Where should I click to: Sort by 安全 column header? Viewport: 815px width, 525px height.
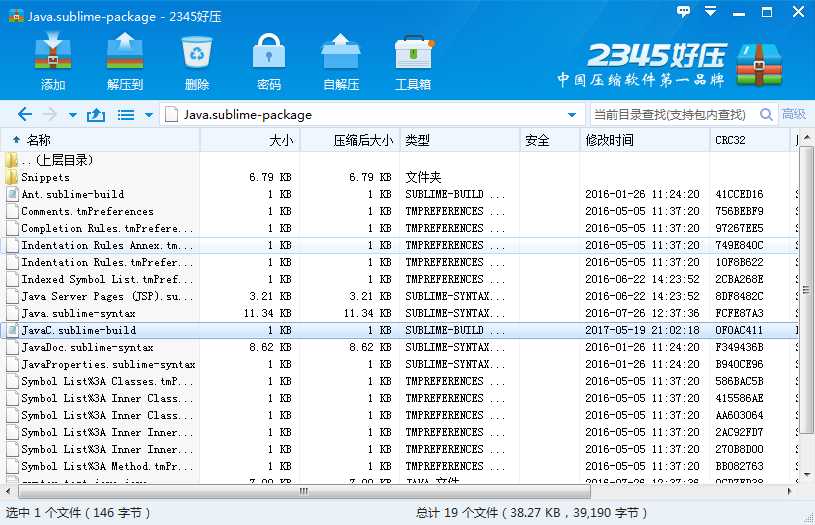[550, 140]
